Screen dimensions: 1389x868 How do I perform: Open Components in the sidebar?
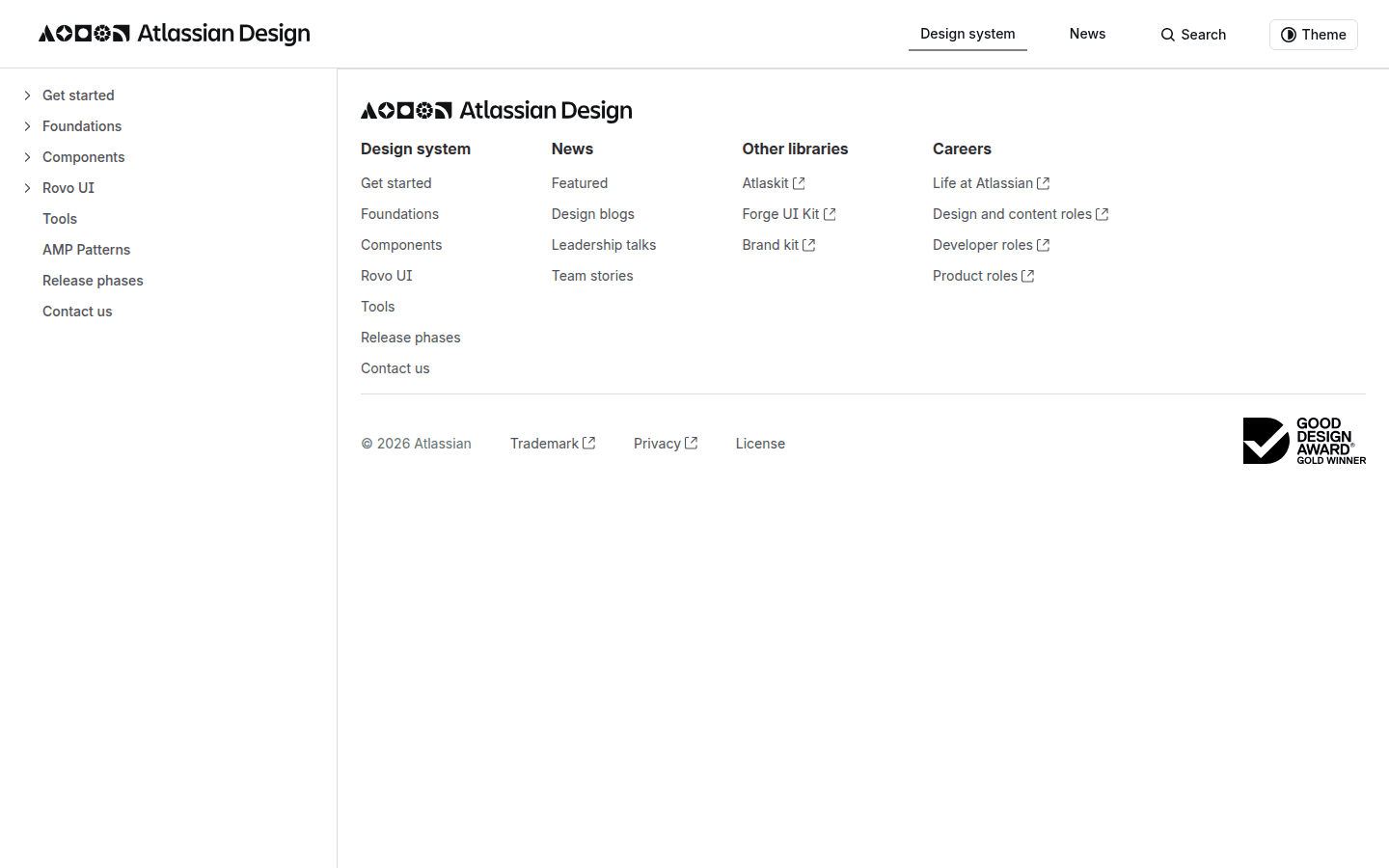coord(84,157)
